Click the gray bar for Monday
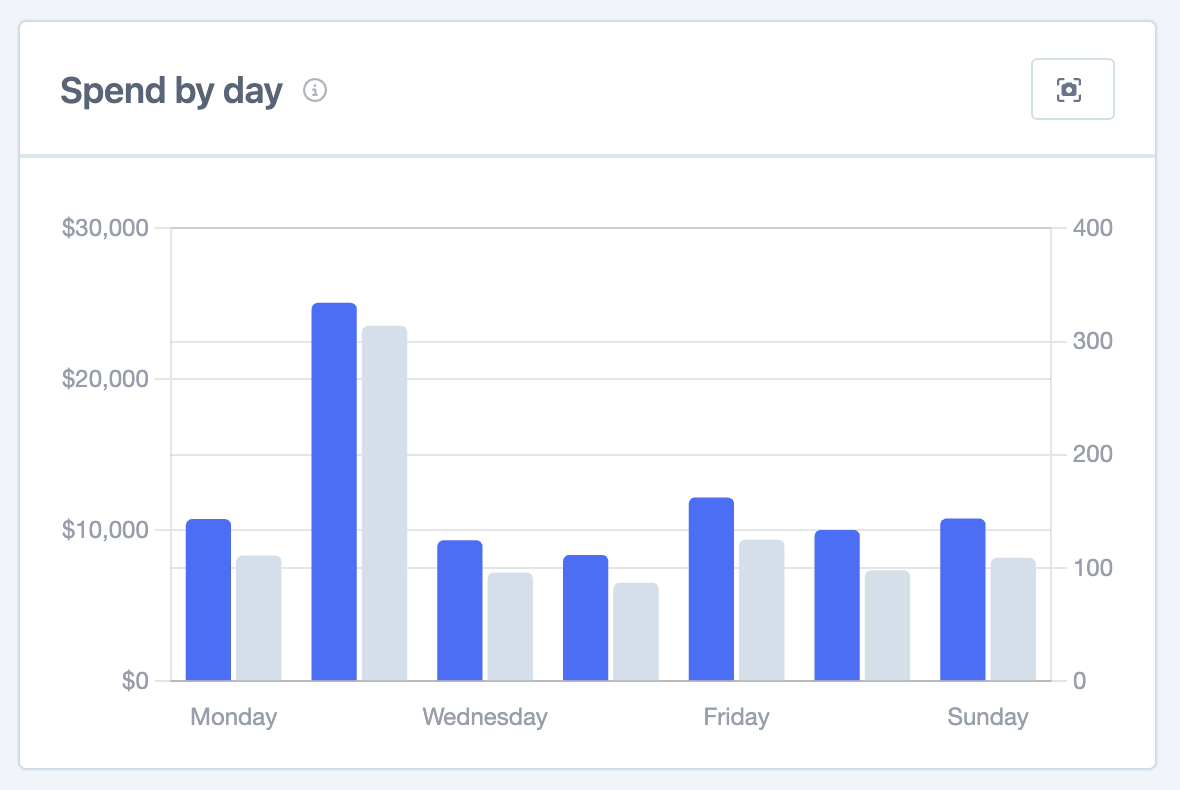This screenshot has width=1180, height=790. (x=259, y=618)
